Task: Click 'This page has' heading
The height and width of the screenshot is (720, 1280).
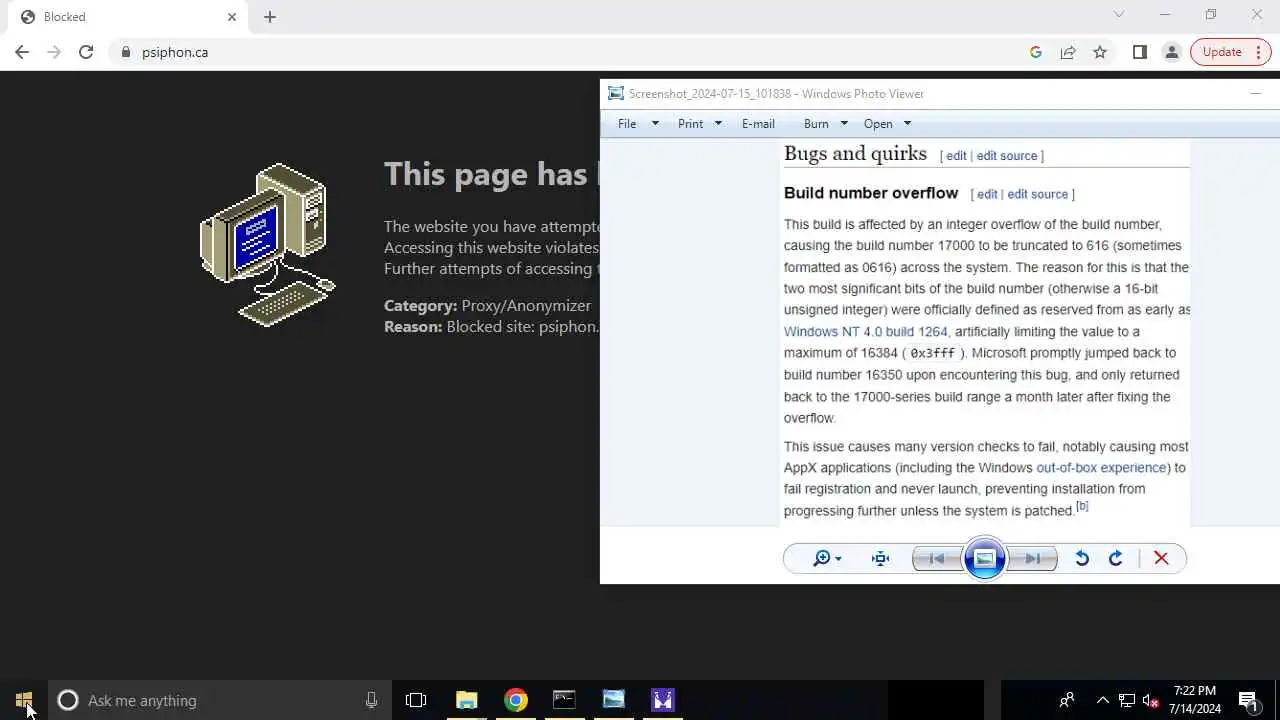Action: (485, 174)
